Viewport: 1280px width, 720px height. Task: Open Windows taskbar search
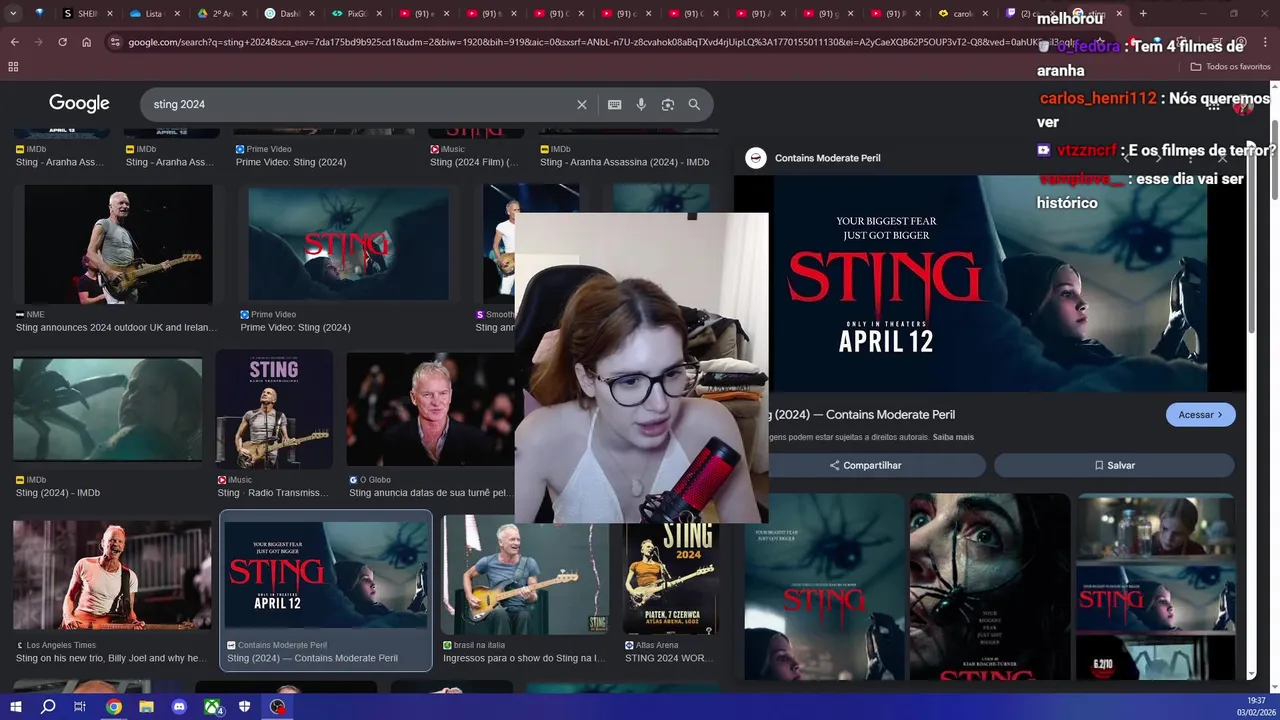coord(48,707)
